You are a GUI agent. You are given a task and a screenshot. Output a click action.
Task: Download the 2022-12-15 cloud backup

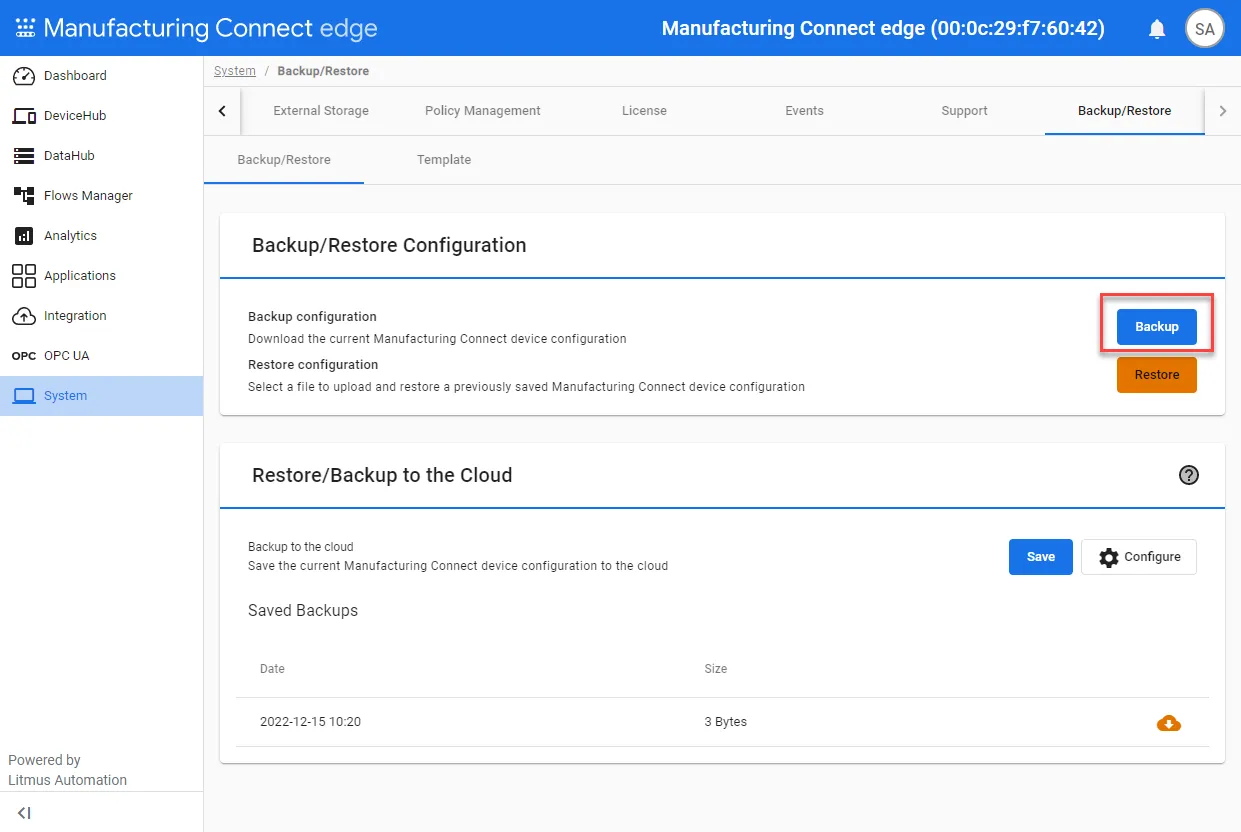pos(1168,723)
